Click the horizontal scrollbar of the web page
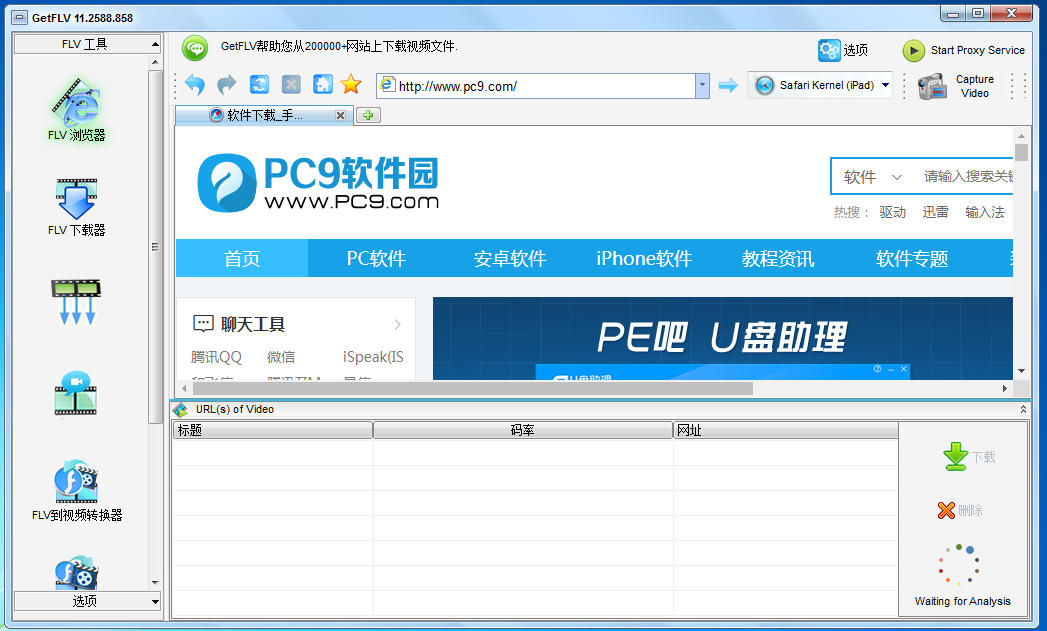Viewport: 1047px width, 631px height. pyautogui.click(x=473, y=389)
